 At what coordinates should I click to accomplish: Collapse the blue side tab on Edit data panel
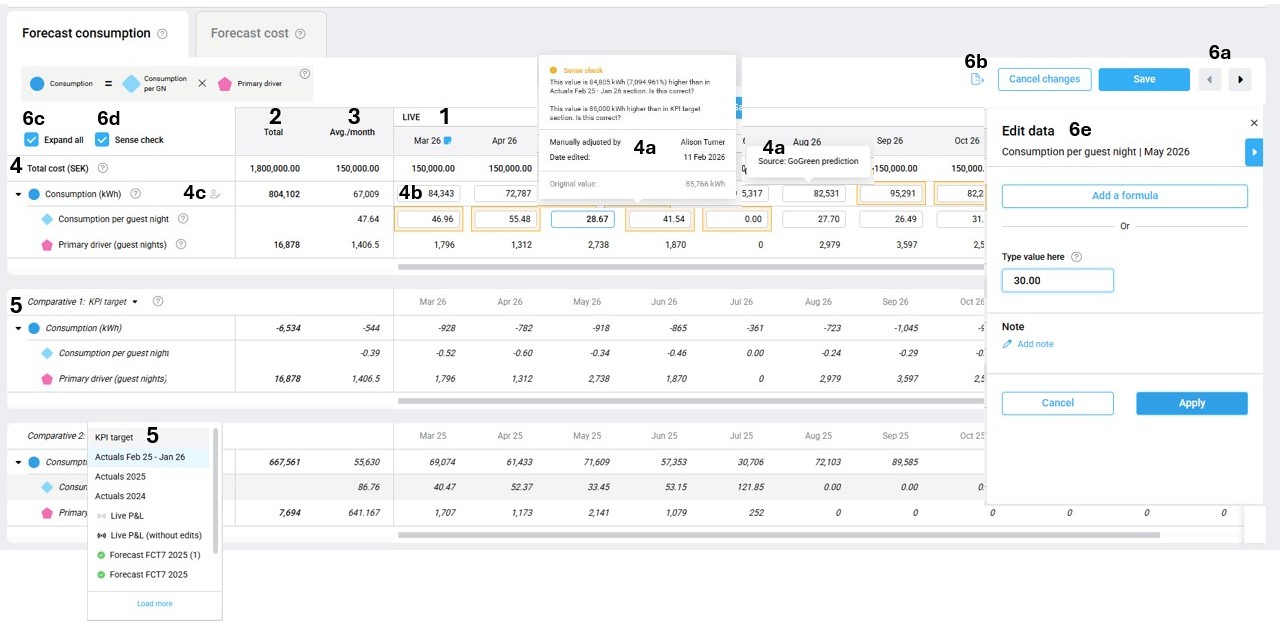pos(1255,152)
